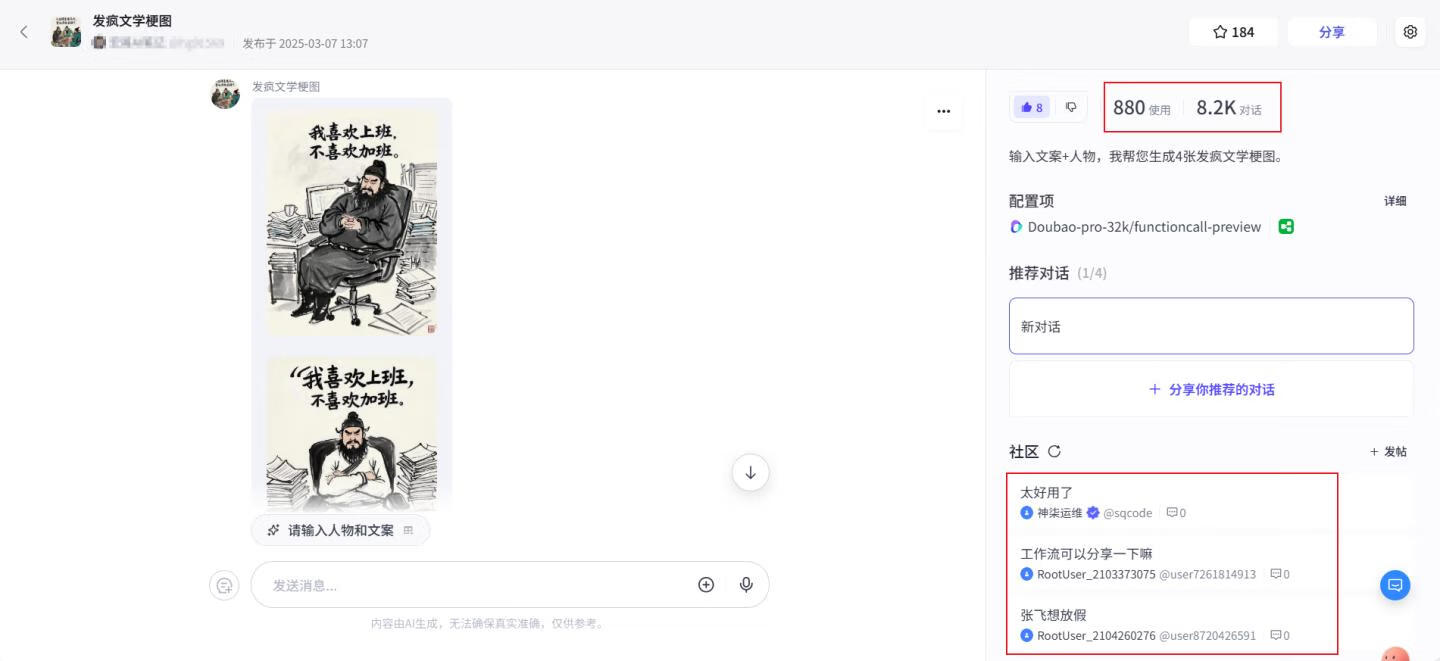Image resolution: width=1440 pixels, height=661 pixels.
Task: Select the 新对话 recommended conversation
Action: (x=1211, y=326)
